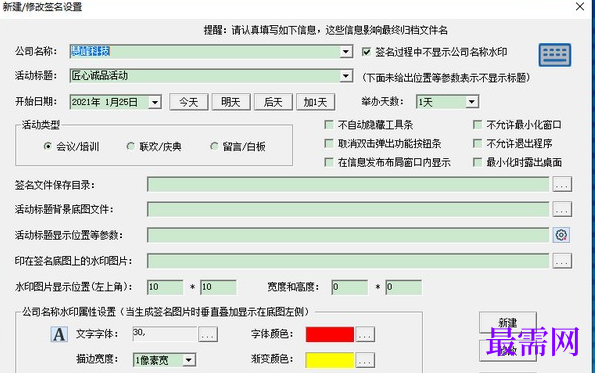Check 不允许最小化窗口
The image size is (598, 373).
pyautogui.click(x=477, y=125)
